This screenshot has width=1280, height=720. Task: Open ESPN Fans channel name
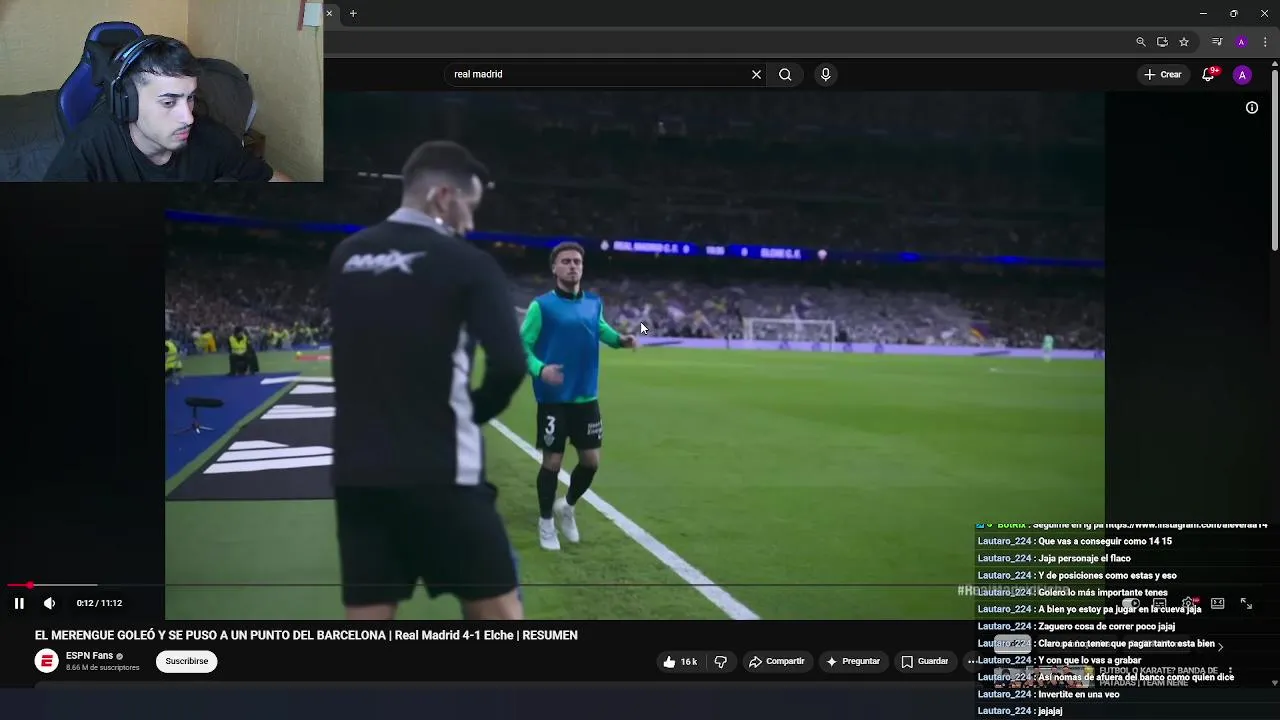[x=89, y=656]
